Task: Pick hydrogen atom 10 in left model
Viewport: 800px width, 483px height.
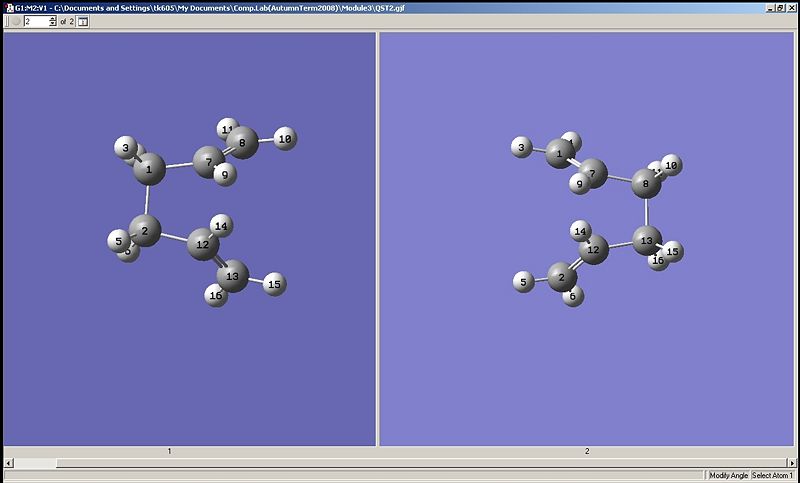Action: pos(284,139)
